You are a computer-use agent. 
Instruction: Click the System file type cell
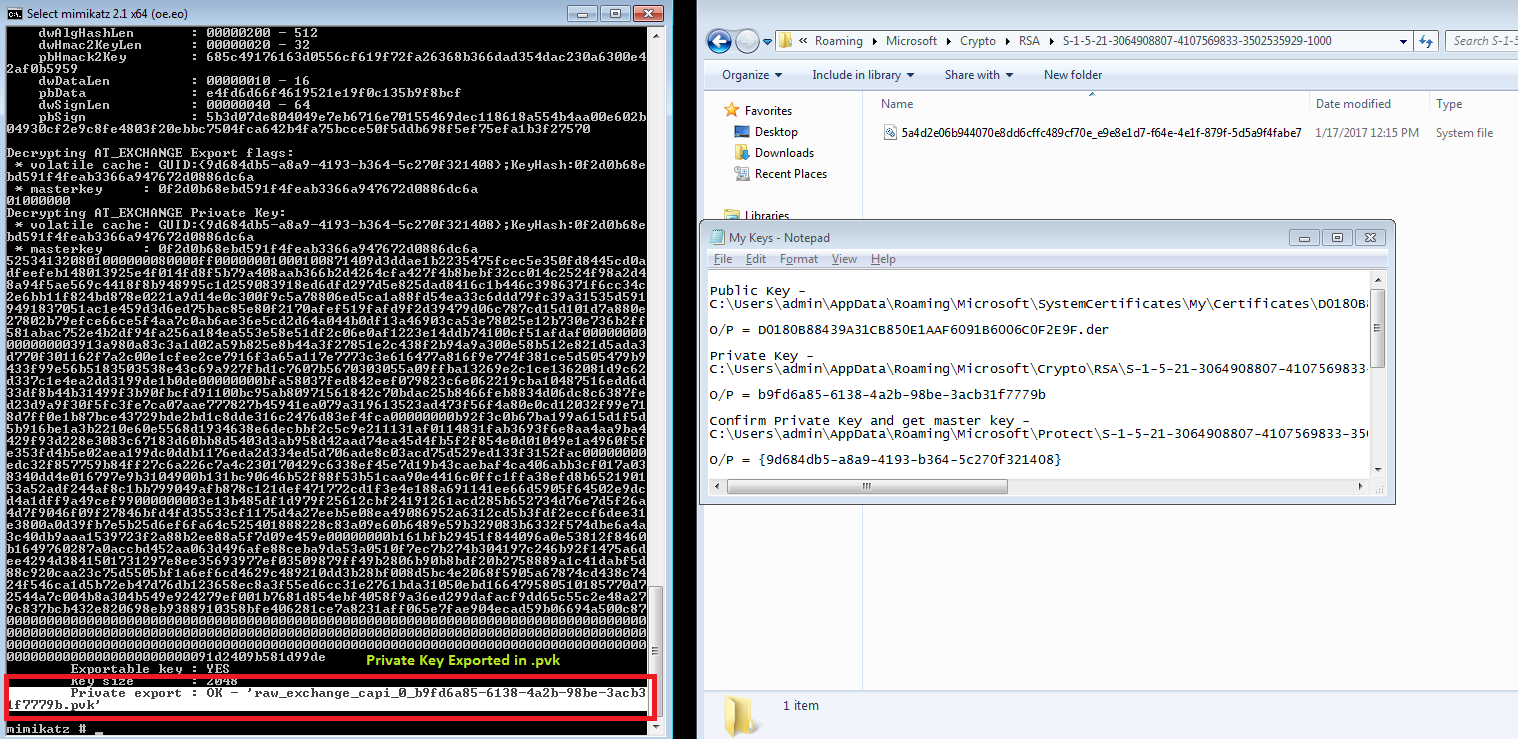1464,133
